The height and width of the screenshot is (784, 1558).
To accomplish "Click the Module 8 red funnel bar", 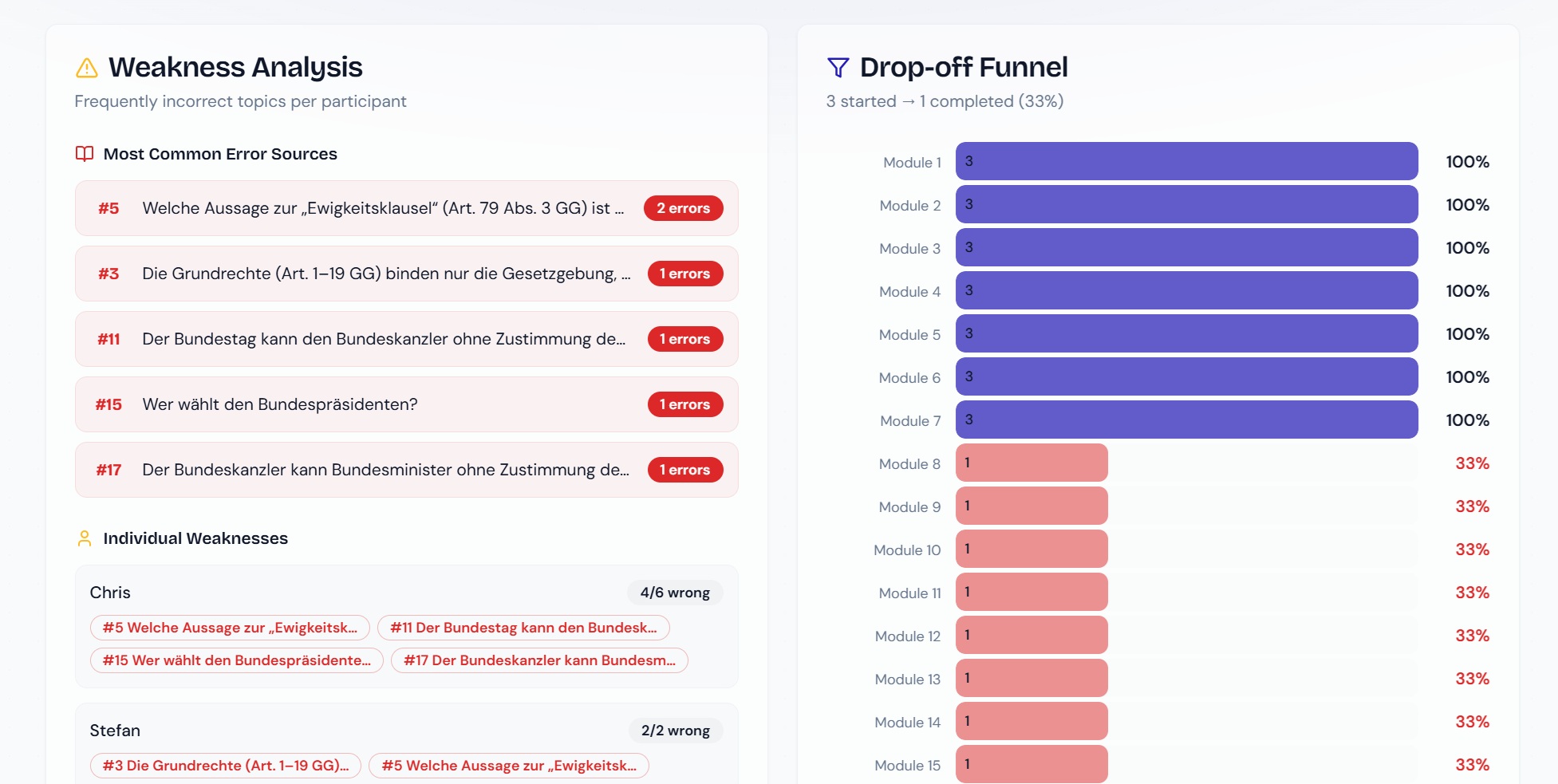I will pos(1031,463).
